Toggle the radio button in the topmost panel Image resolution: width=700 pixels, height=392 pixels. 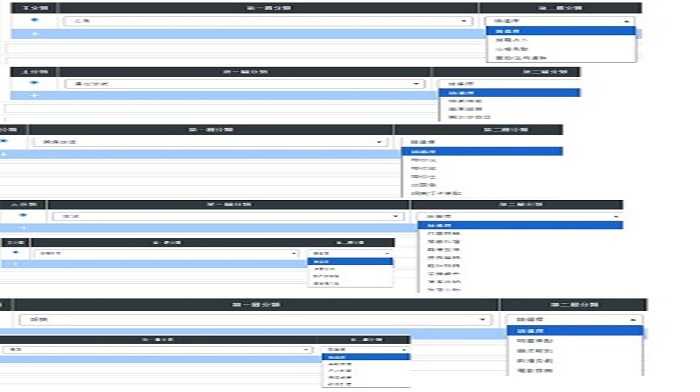pyautogui.click(x=34, y=20)
